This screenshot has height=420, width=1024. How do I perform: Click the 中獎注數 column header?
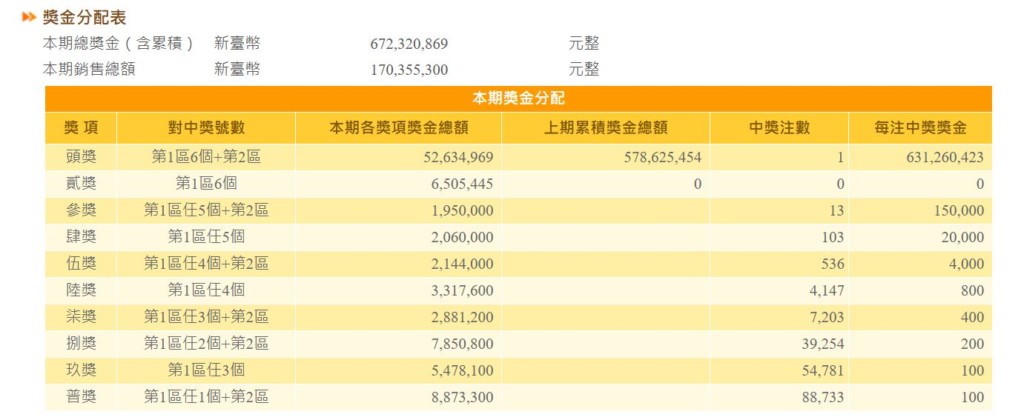(x=779, y=128)
